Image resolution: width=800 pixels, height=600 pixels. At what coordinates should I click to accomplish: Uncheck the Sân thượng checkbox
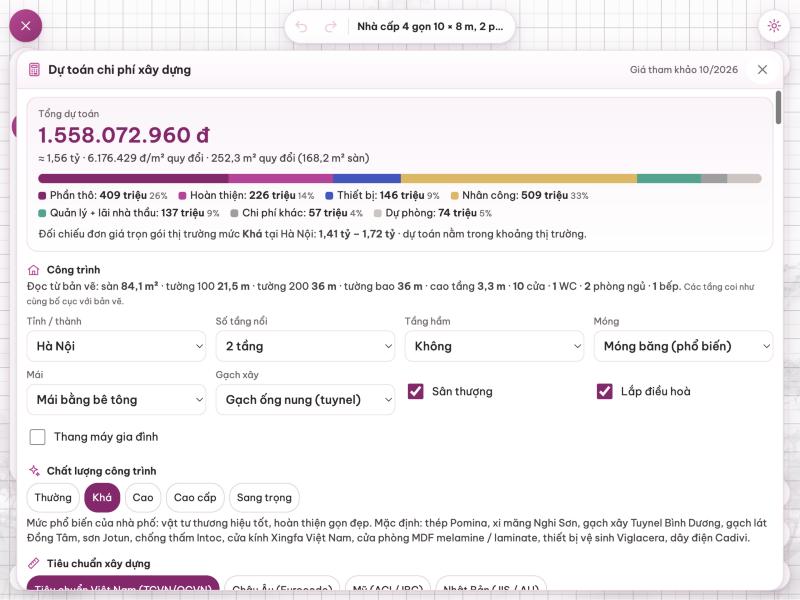click(415, 391)
